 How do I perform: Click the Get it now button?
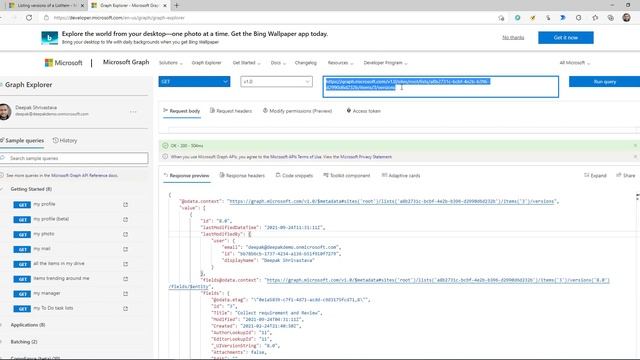pos(566,38)
